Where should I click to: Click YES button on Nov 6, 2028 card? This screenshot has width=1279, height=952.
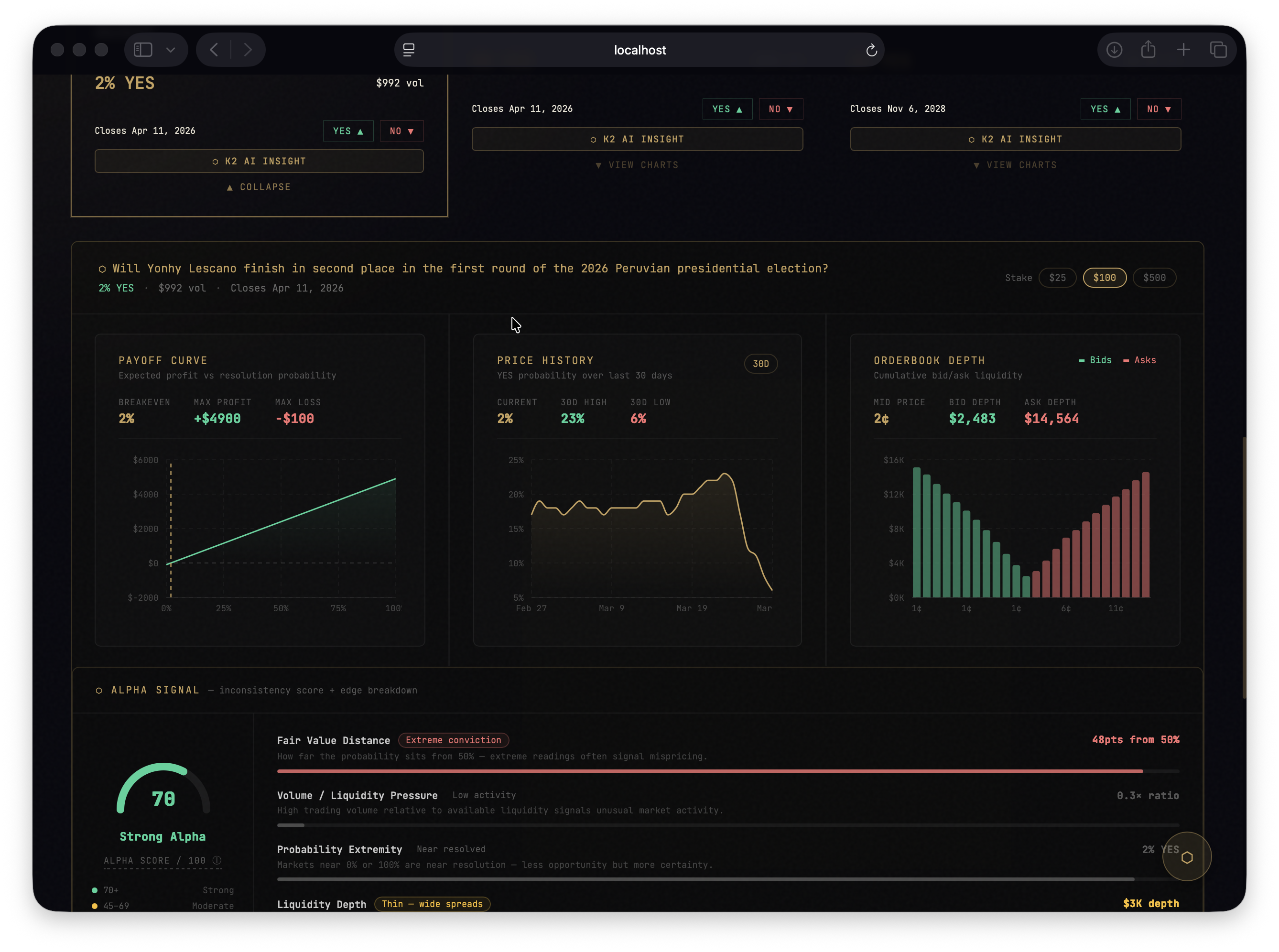(1105, 109)
